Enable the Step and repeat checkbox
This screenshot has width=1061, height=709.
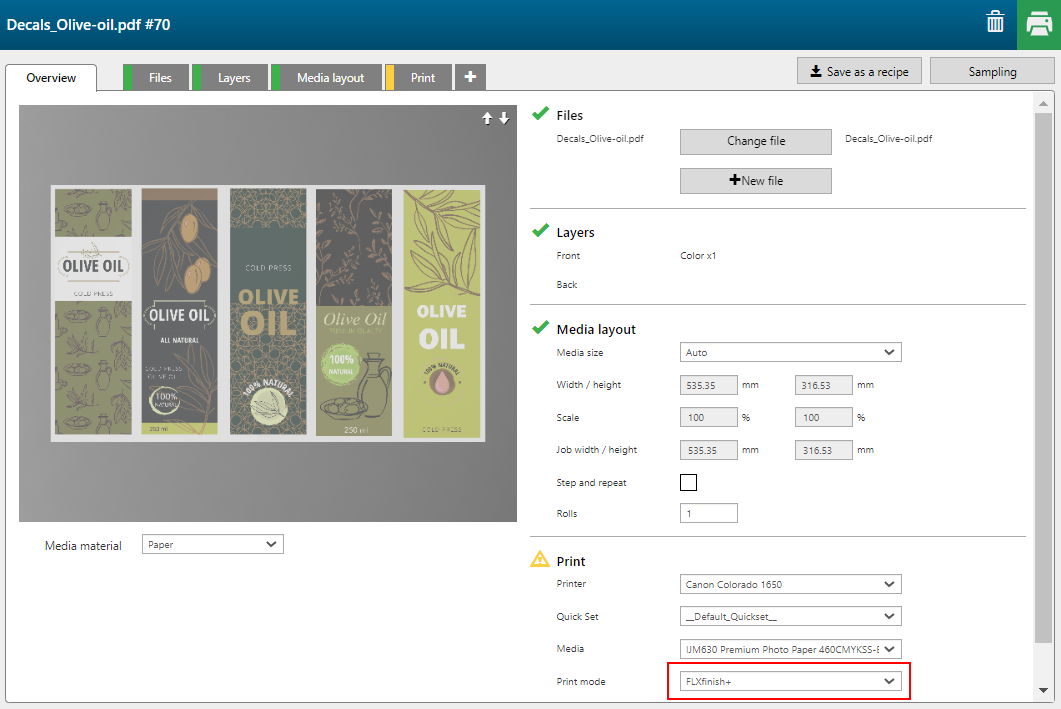[x=688, y=482]
